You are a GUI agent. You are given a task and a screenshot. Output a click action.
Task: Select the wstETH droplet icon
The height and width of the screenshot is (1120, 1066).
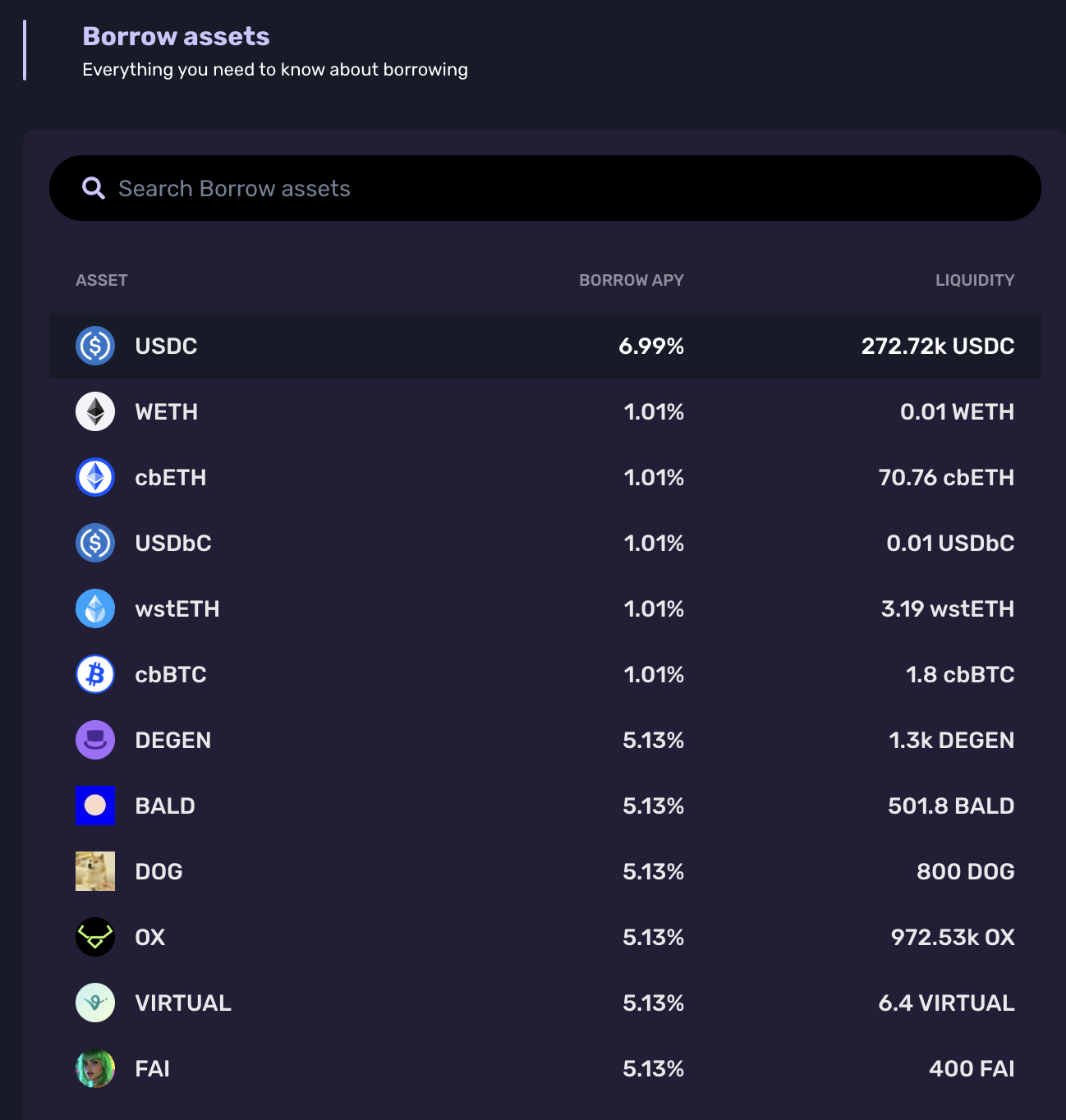(x=95, y=608)
